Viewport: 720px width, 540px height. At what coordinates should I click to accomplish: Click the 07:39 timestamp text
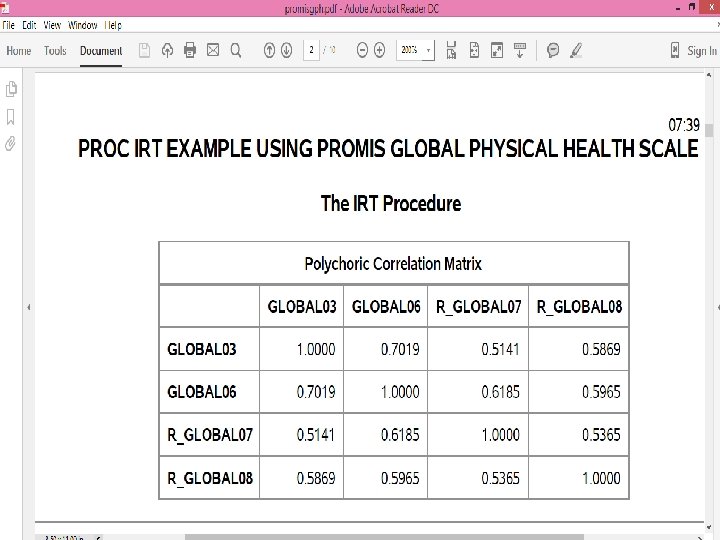[684, 125]
